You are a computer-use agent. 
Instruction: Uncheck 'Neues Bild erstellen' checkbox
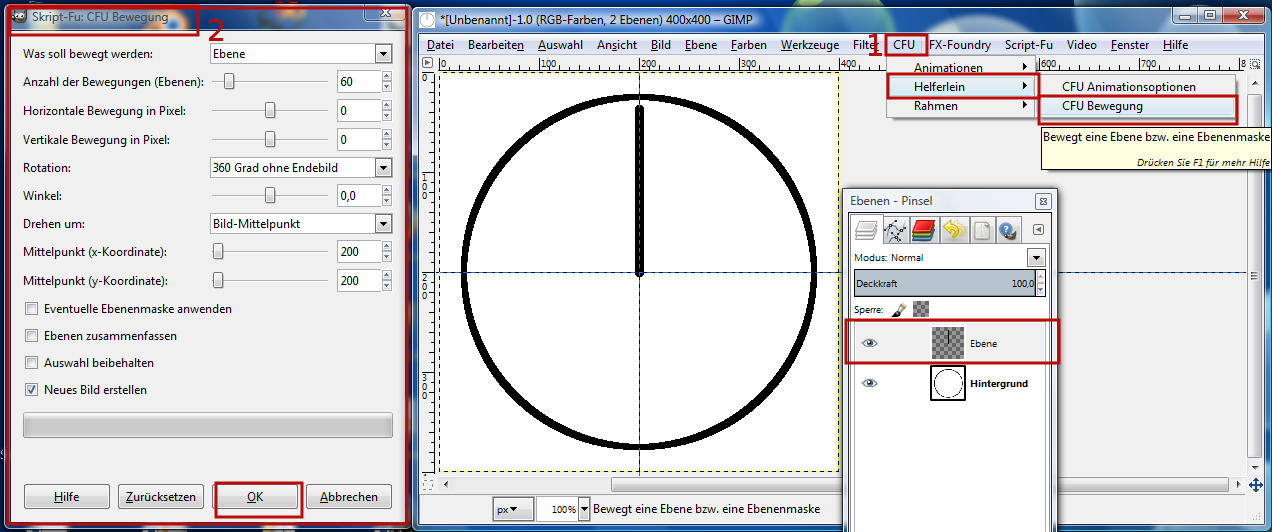pyautogui.click(x=32, y=390)
